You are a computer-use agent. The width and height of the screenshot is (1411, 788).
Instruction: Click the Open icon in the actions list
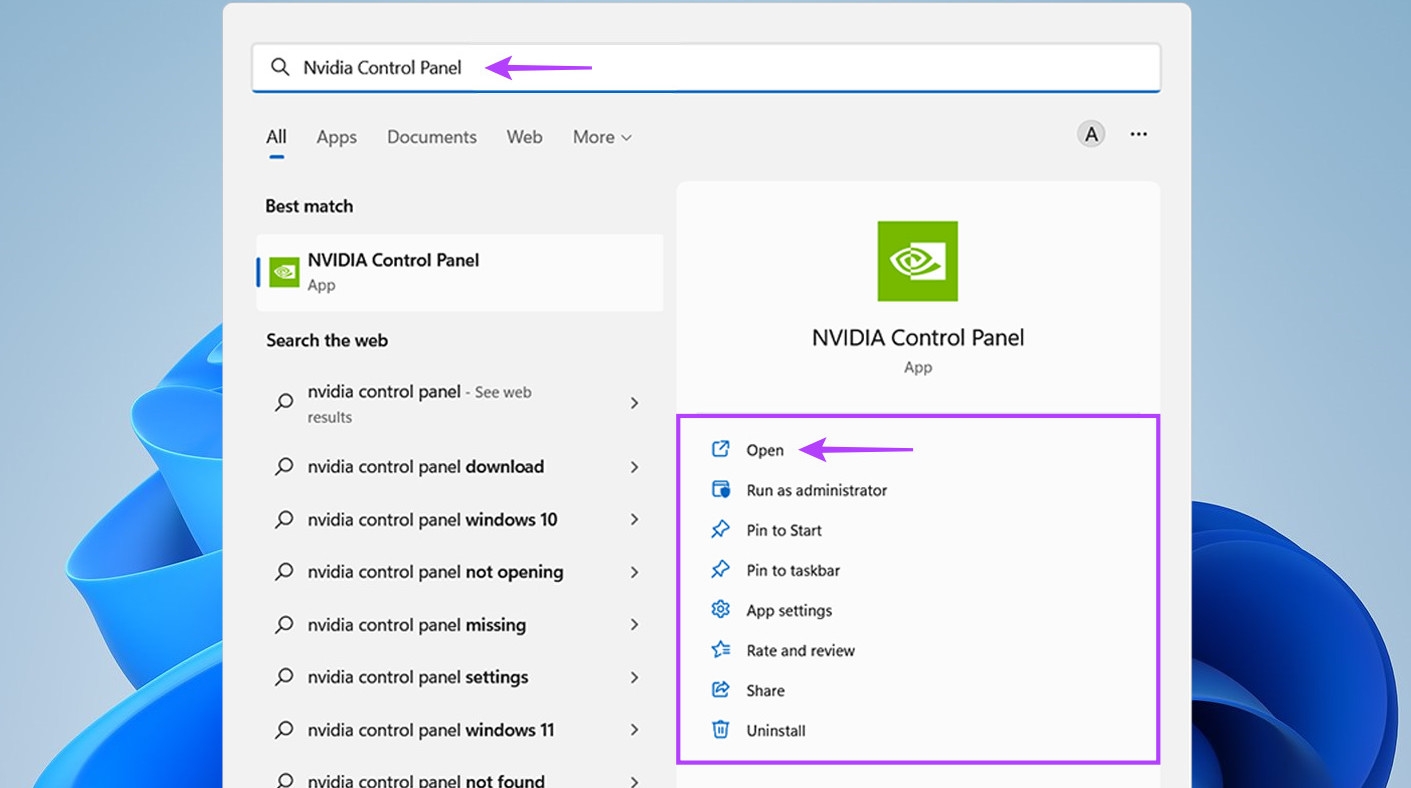point(720,450)
